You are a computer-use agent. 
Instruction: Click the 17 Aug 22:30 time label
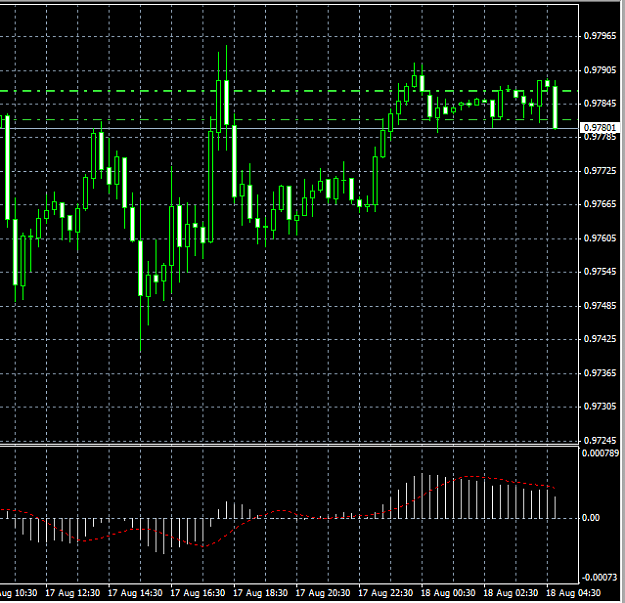385,593
